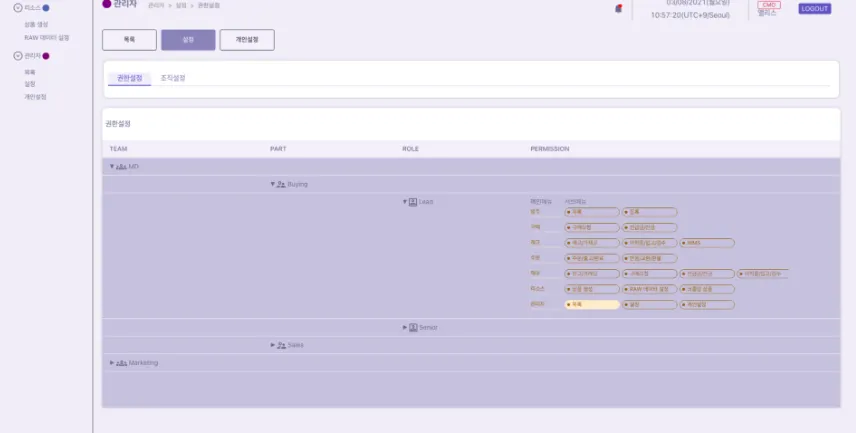Open 설정 under sidebar 관리자
Screen dimensions: 856x433
point(29,84)
